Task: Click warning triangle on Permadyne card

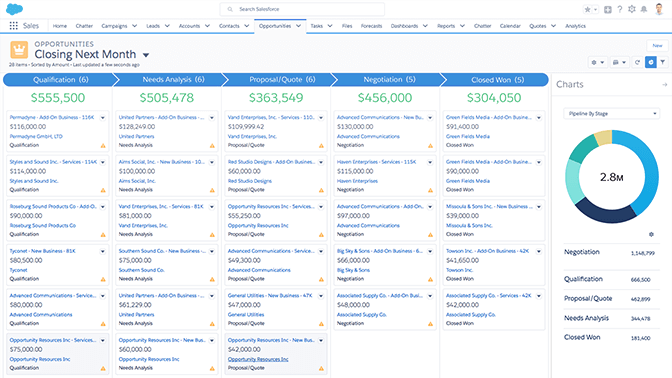Action: pyautogui.click(x=103, y=146)
